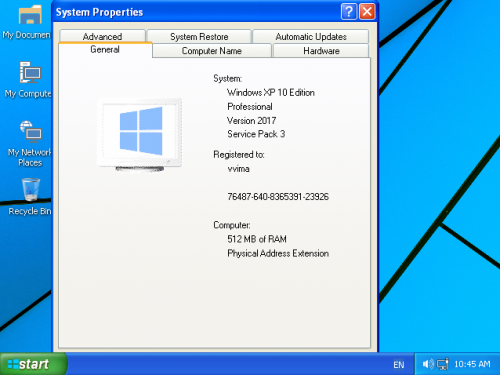500x375 pixels.
Task: Select the General tab
Action: (x=105, y=50)
